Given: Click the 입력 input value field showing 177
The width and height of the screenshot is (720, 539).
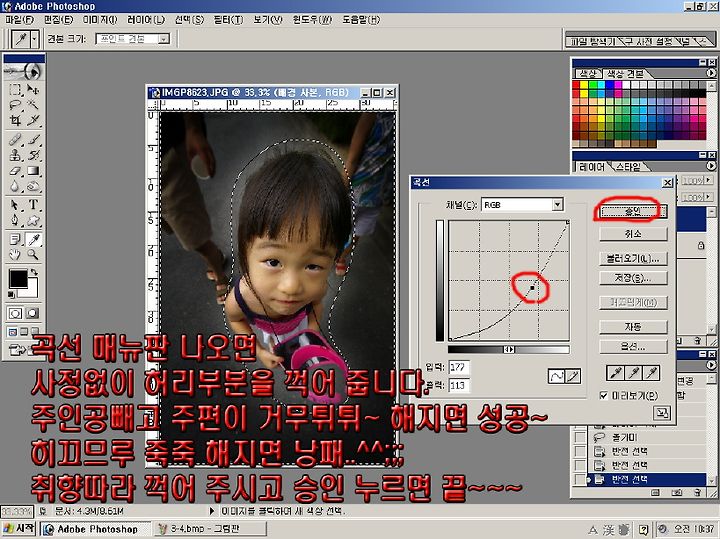Looking at the screenshot, I should click(459, 367).
